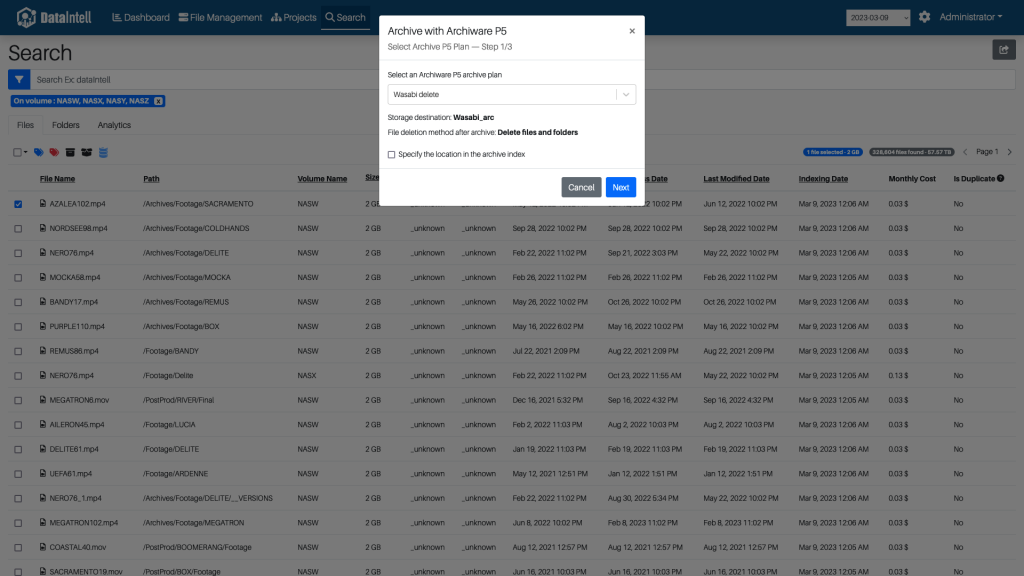
Task: Check the REMUS86.mp4 row checkbox
Action: (x=18, y=351)
